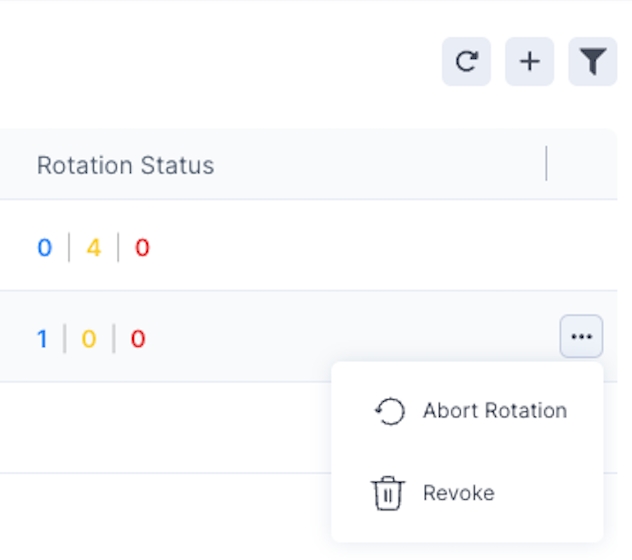Viewport: 632px width, 560px height.
Task: Click the plus icon to add entry
Action: click(x=530, y=62)
